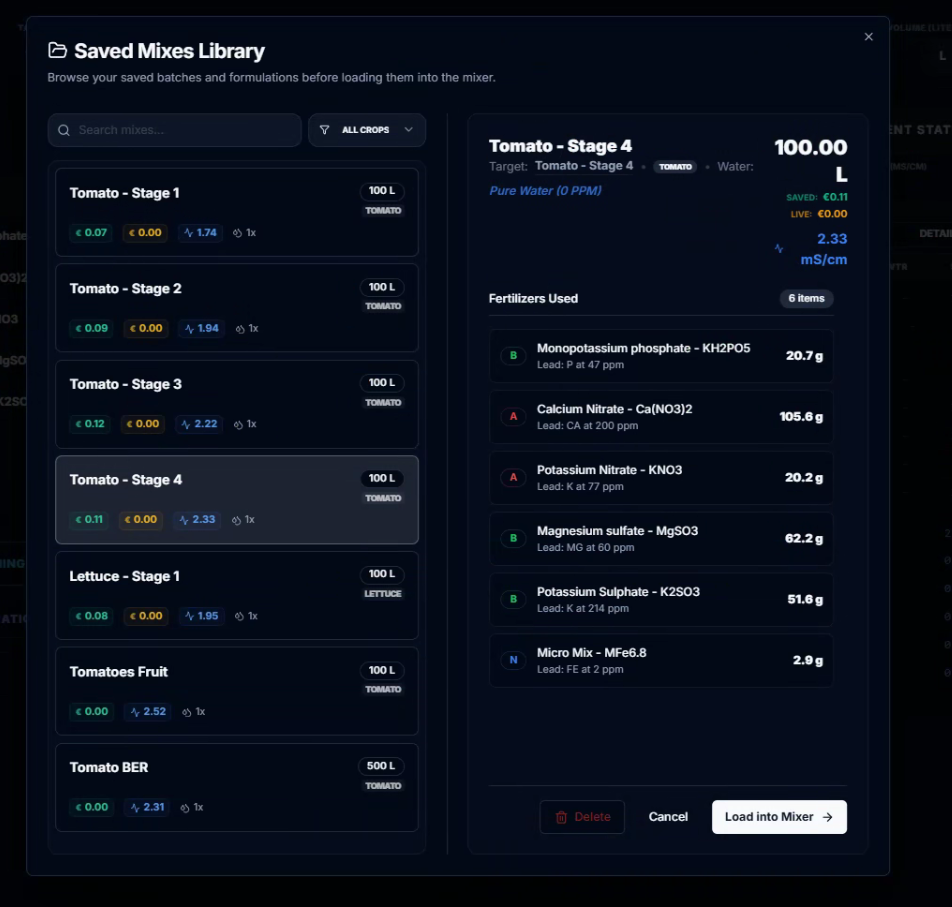The width and height of the screenshot is (952, 907).
Task: Click the 2.22 EC badge on Stage 3
Action: pos(199,424)
